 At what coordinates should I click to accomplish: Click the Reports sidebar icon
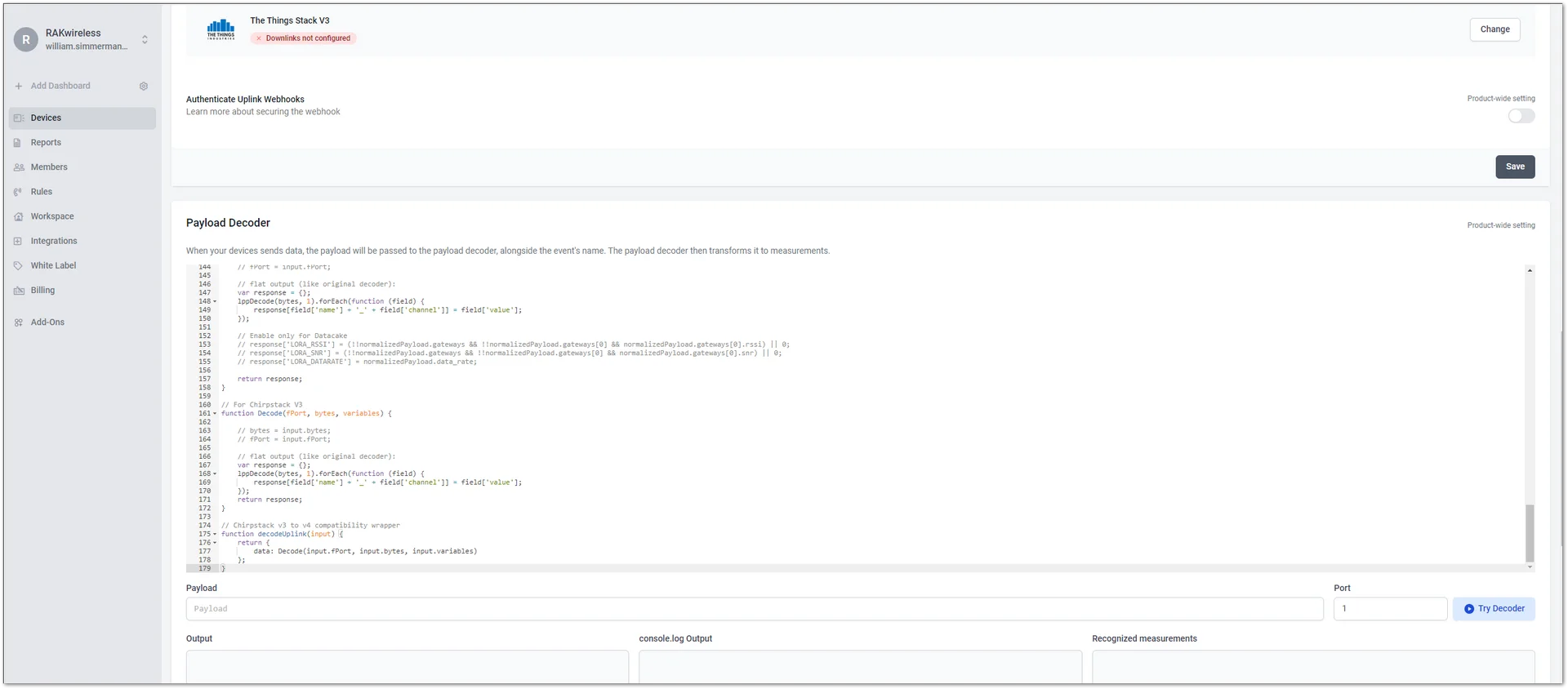click(x=18, y=143)
